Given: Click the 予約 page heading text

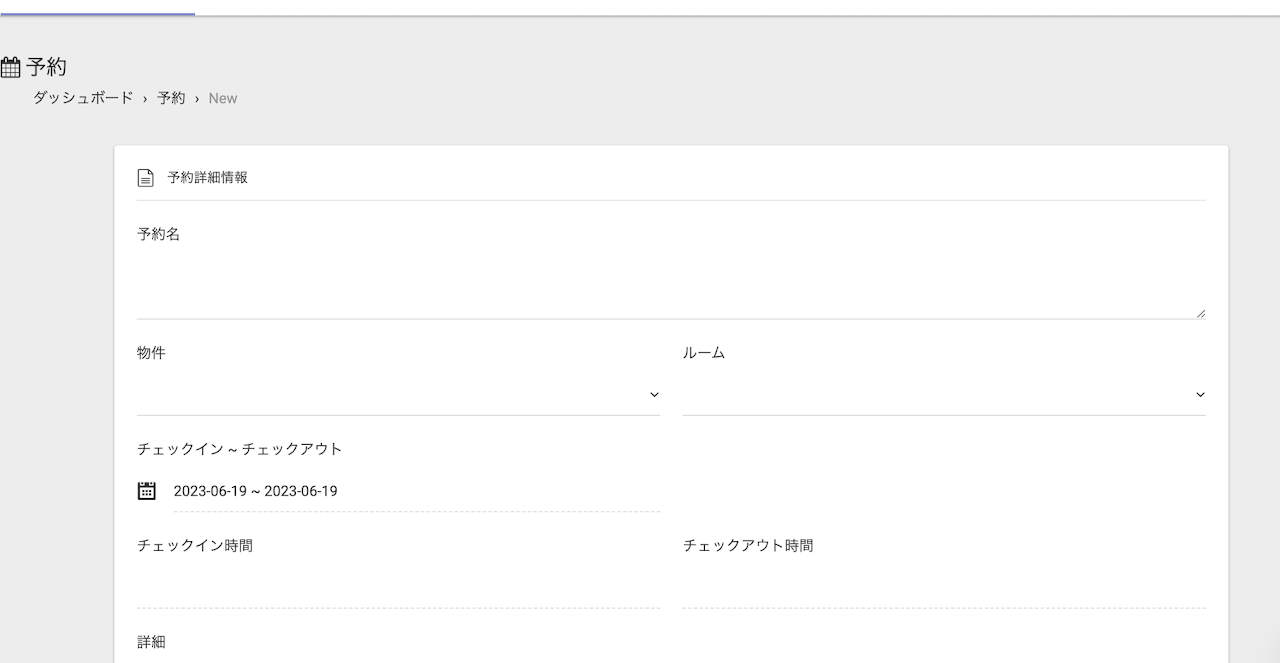Looking at the screenshot, I should (x=46, y=68).
